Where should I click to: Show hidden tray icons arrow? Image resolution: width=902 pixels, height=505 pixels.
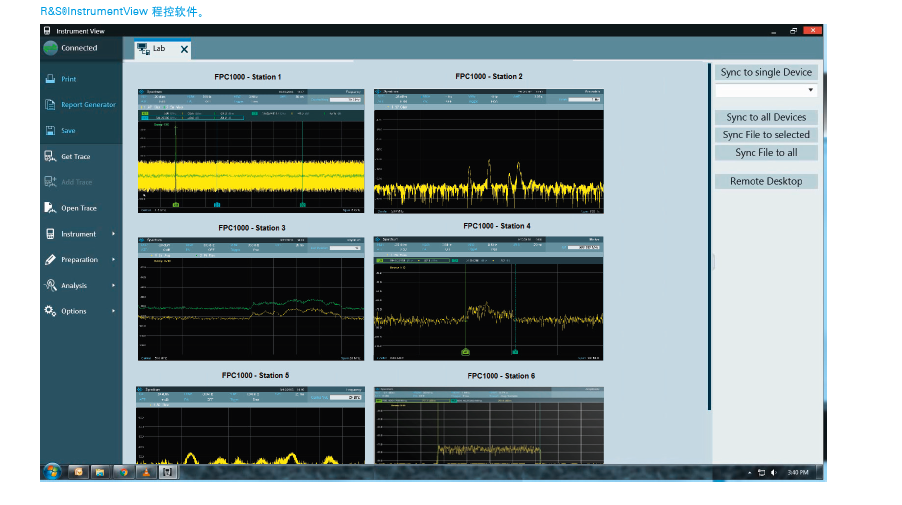[750, 473]
